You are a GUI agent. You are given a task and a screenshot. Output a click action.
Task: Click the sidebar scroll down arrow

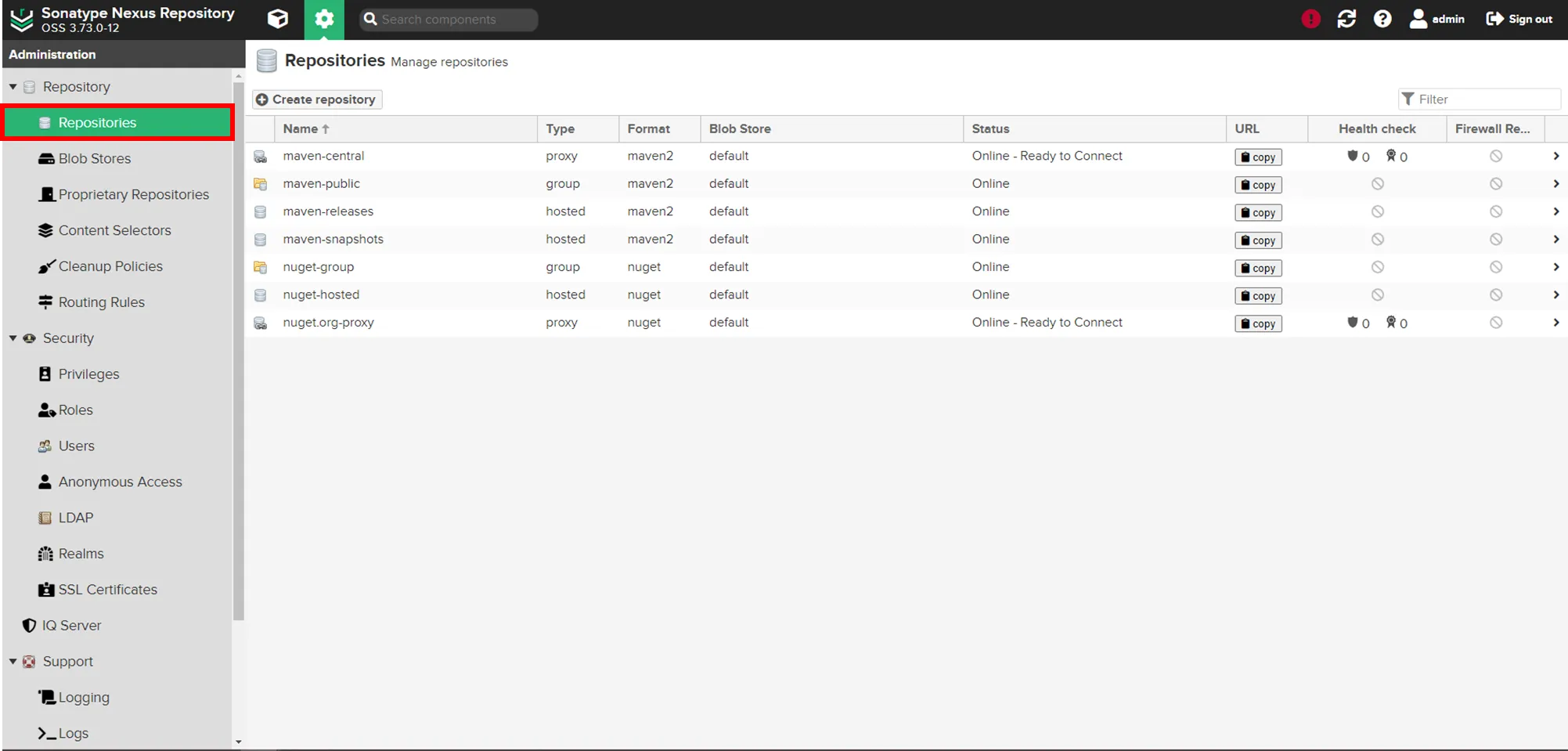pos(239,742)
